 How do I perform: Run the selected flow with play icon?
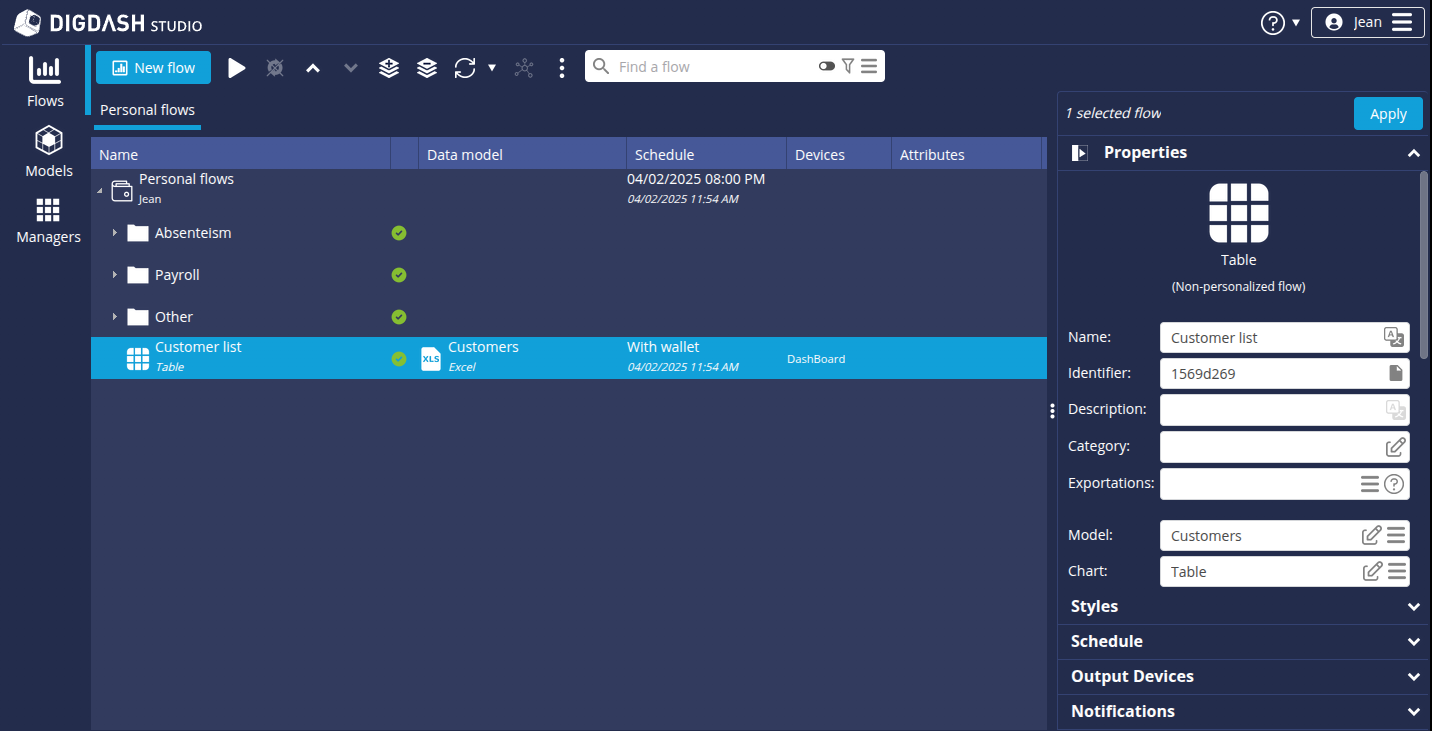pyautogui.click(x=237, y=68)
